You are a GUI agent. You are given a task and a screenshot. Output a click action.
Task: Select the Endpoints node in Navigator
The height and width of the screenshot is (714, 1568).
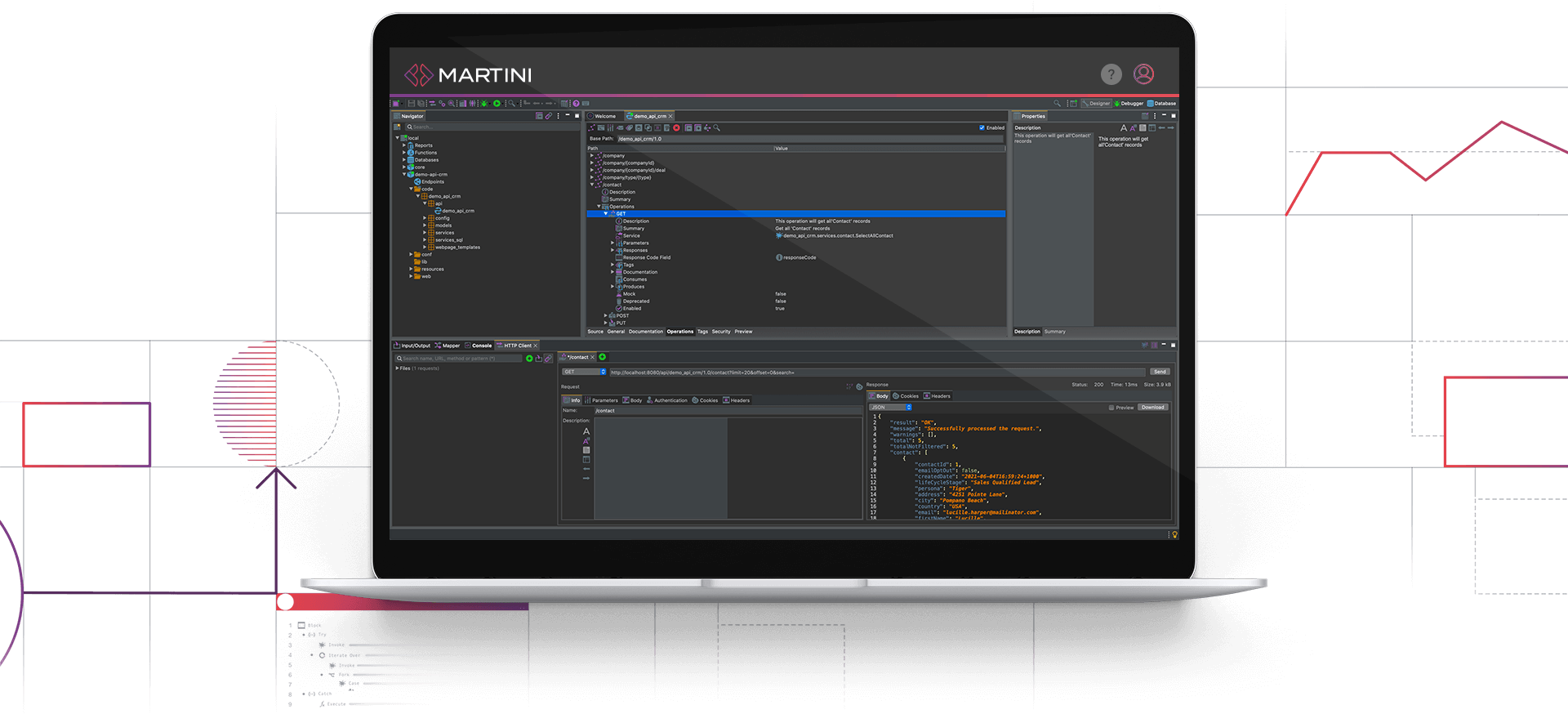click(x=430, y=181)
